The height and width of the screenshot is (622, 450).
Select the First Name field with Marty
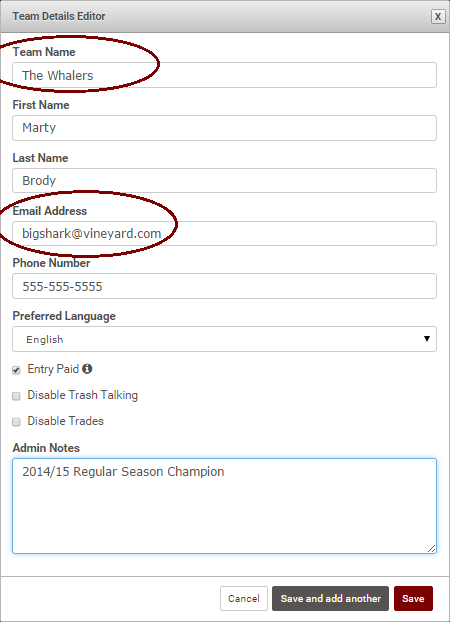(224, 128)
